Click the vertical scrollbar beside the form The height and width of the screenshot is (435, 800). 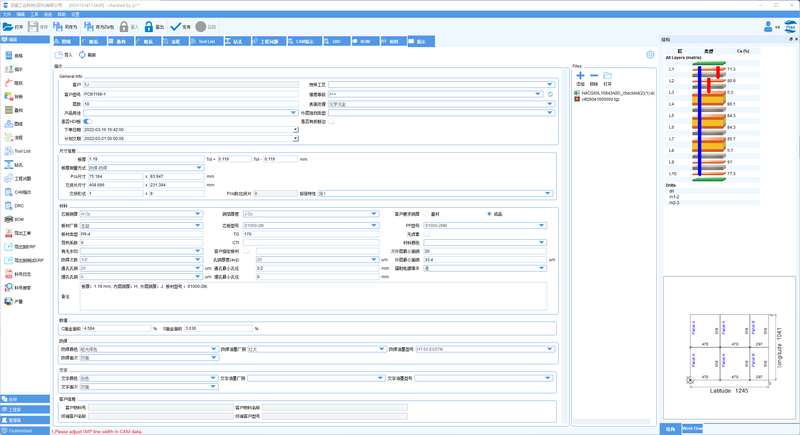pyautogui.click(x=565, y=245)
